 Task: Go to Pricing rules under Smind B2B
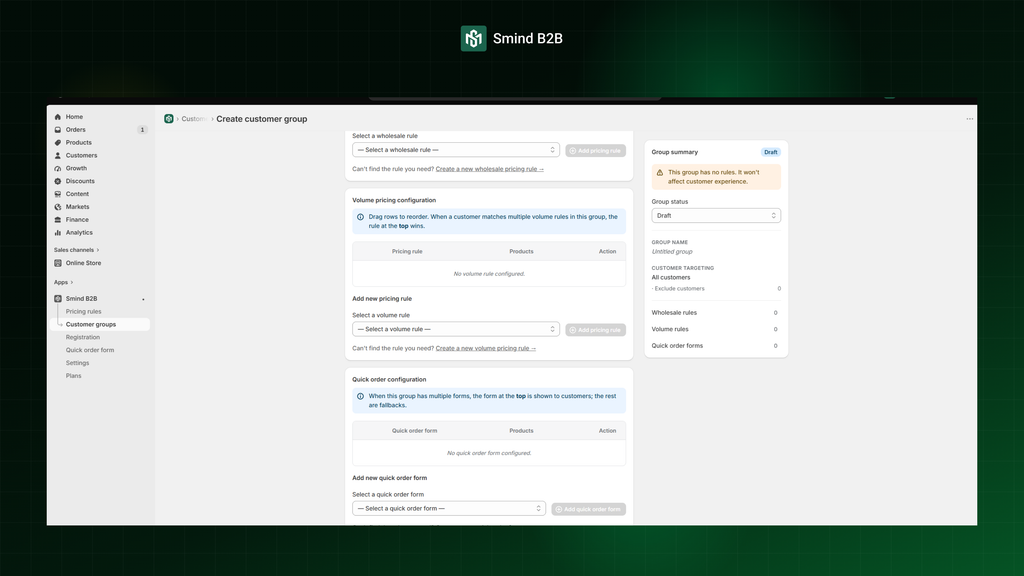[84, 312]
